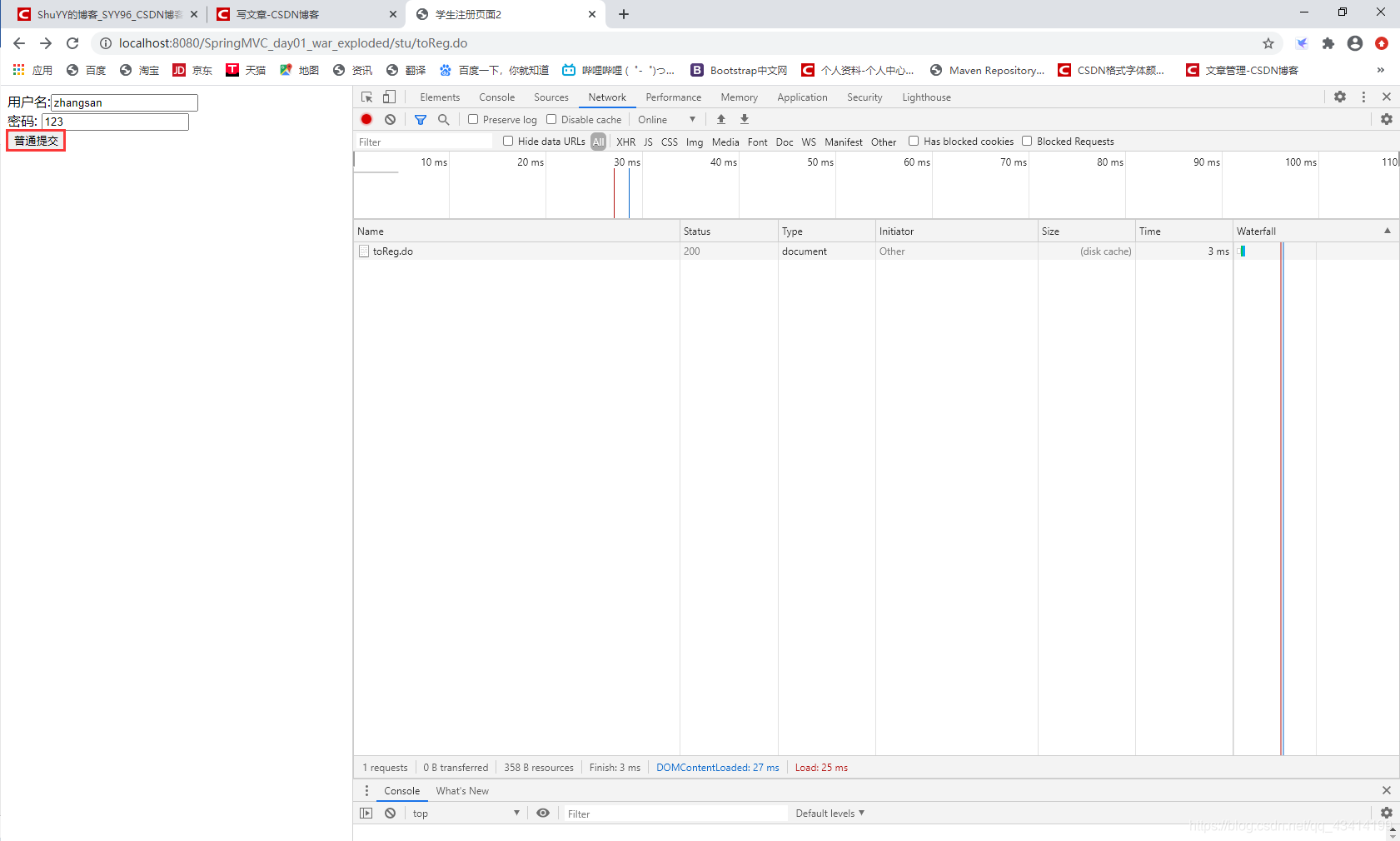Enable Preserve log checkbox
Image resolution: width=1400 pixels, height=841 pixels.
(473, 119)
